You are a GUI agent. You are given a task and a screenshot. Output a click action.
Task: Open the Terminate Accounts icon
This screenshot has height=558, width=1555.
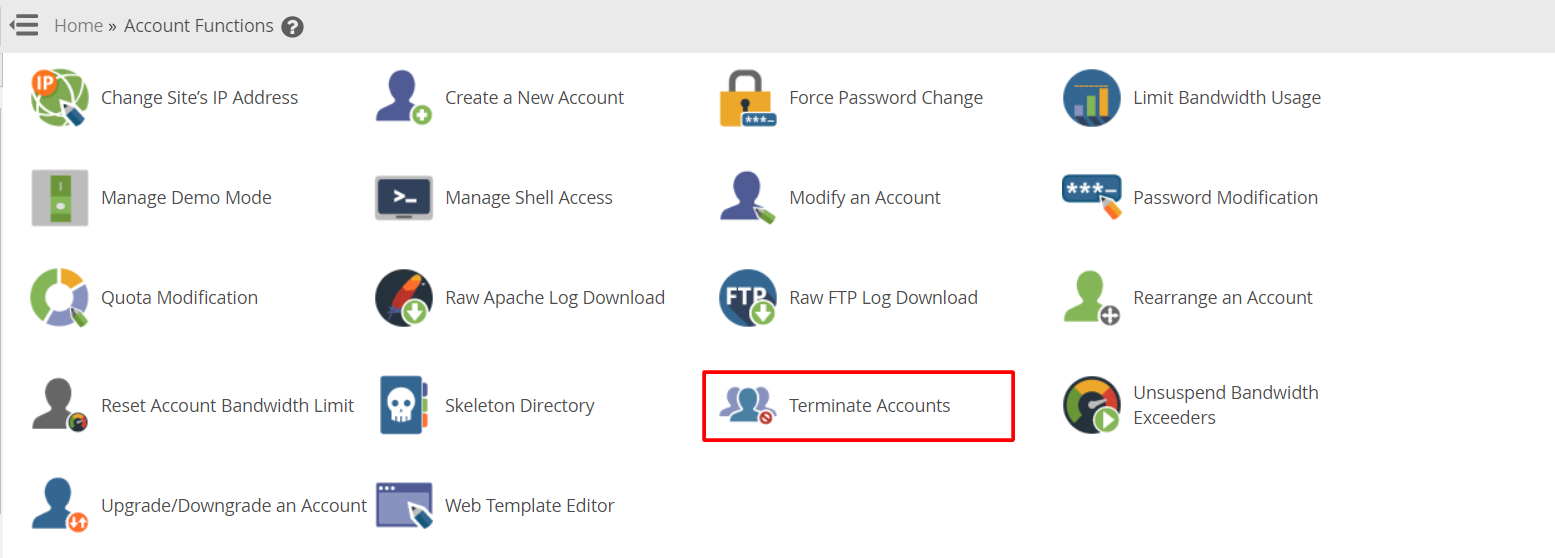click(x=748, y=405)
